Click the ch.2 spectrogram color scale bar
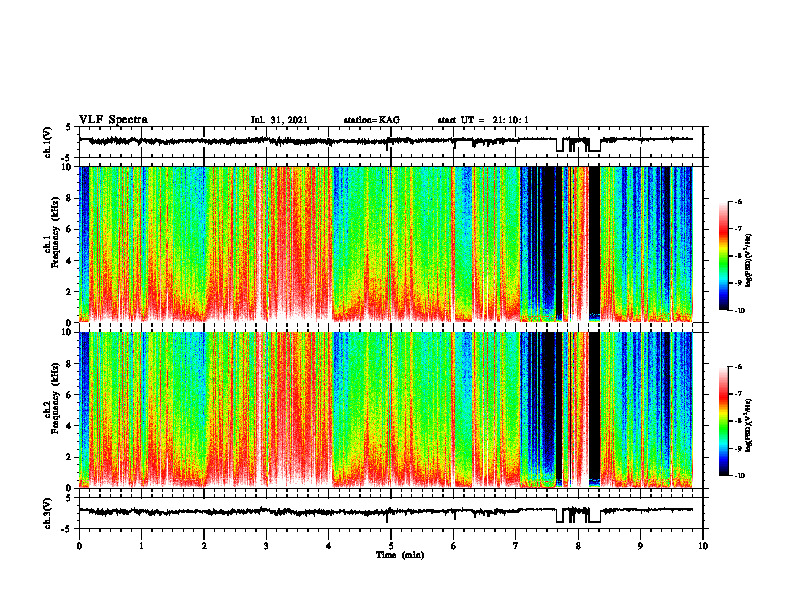The width and height of the screenshot is (792, 612). tap(723, 421)
